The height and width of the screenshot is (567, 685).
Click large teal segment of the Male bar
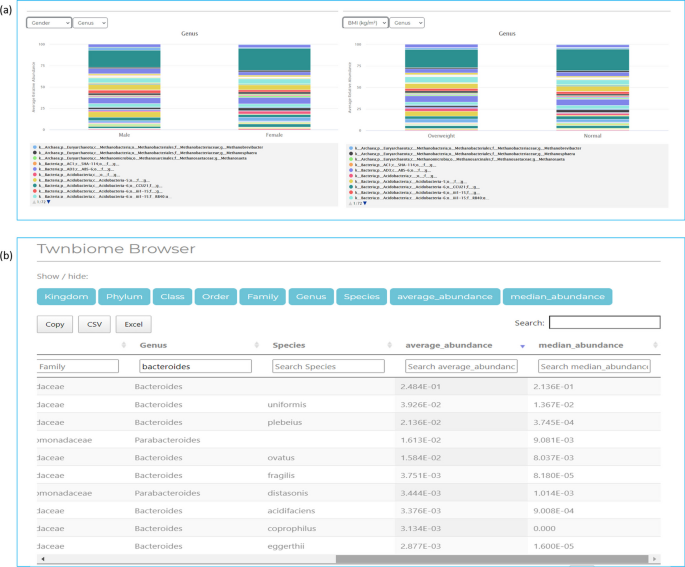(x=125, y=59)
